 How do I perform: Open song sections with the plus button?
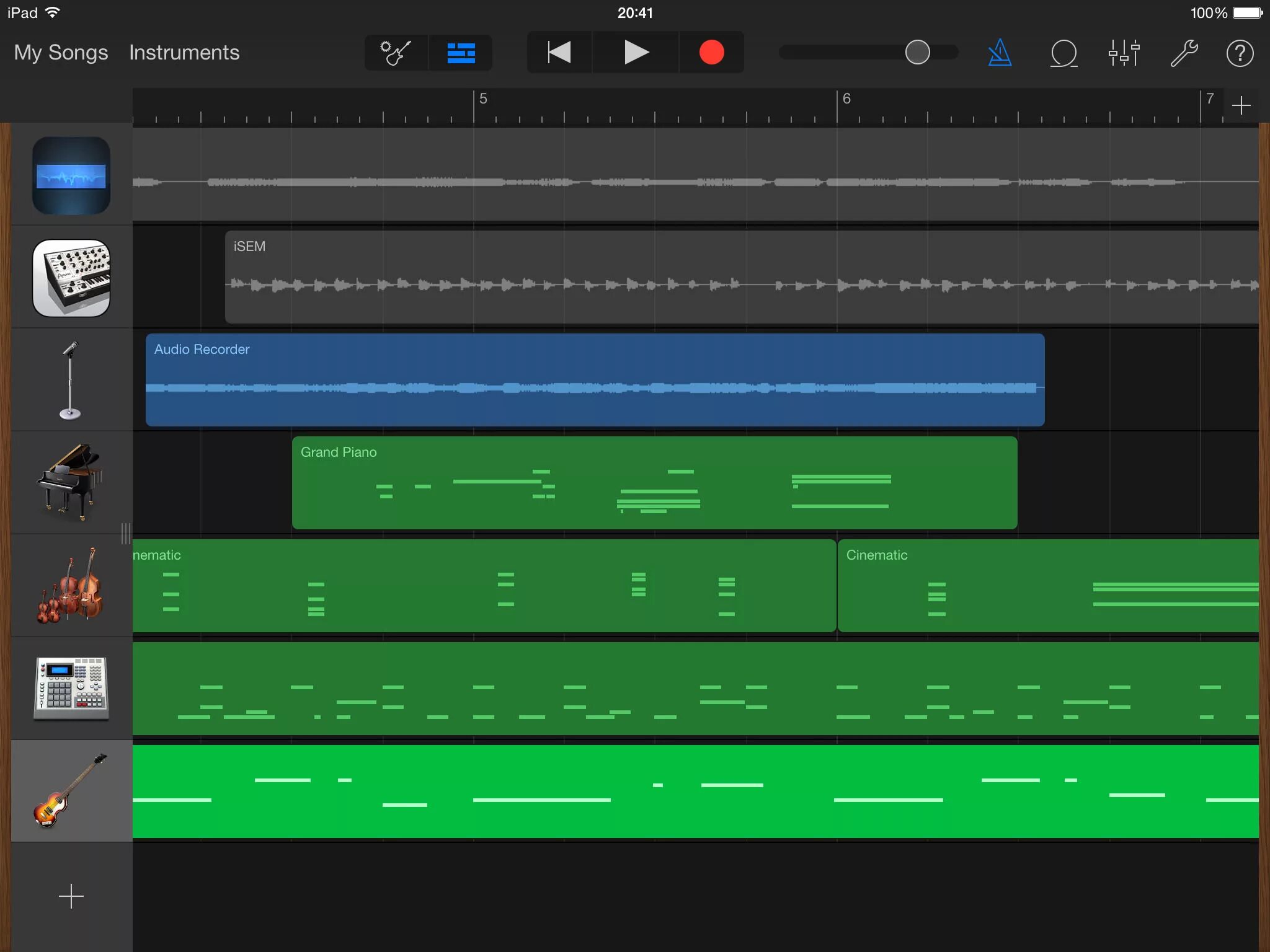[1241, 105]
